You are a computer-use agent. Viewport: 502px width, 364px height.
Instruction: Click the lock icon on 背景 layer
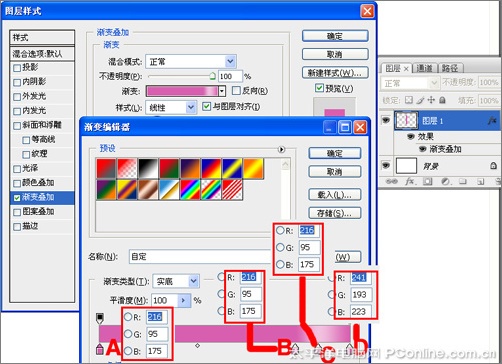pyautogui.click(x=494, y=165)
